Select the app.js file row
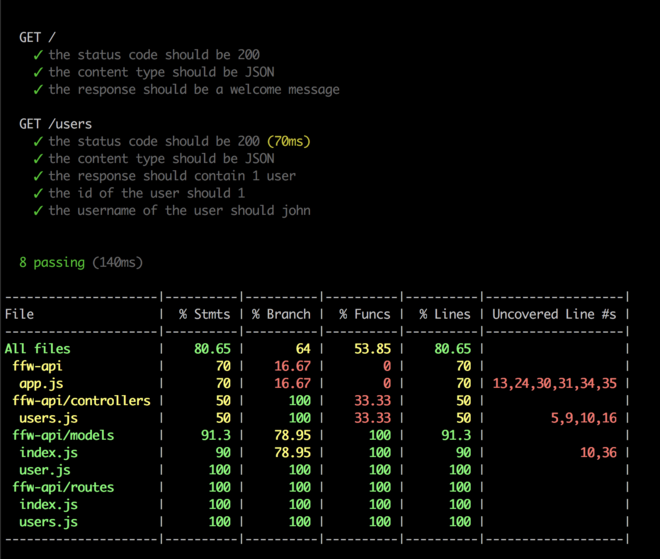The image size is (660, 559). click(43, 383)
